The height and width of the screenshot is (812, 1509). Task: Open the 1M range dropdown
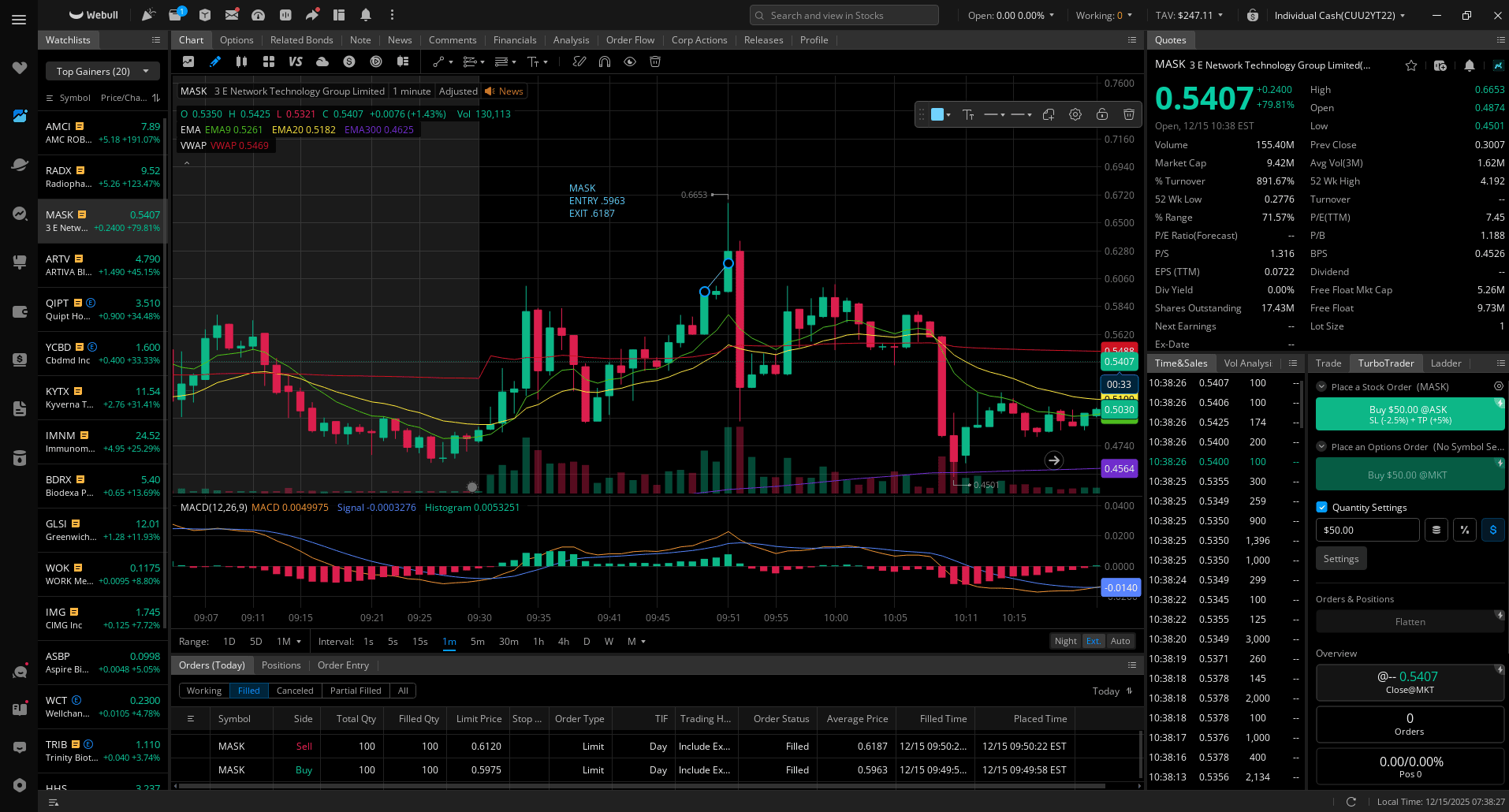[x=289, y=641]
